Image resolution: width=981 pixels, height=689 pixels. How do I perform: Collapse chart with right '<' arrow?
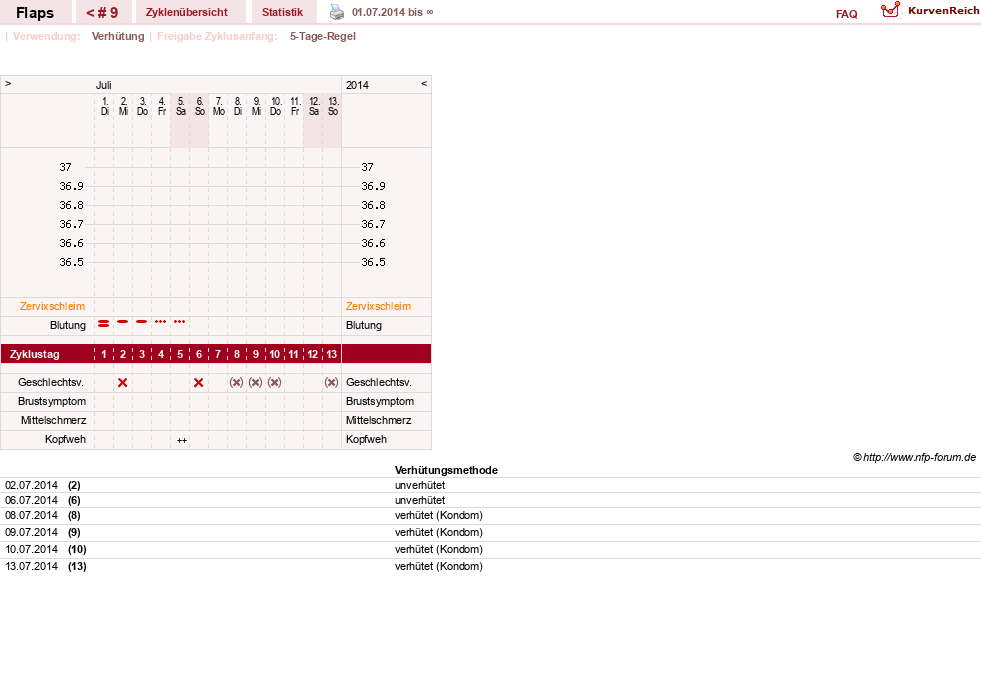point(424,83)
